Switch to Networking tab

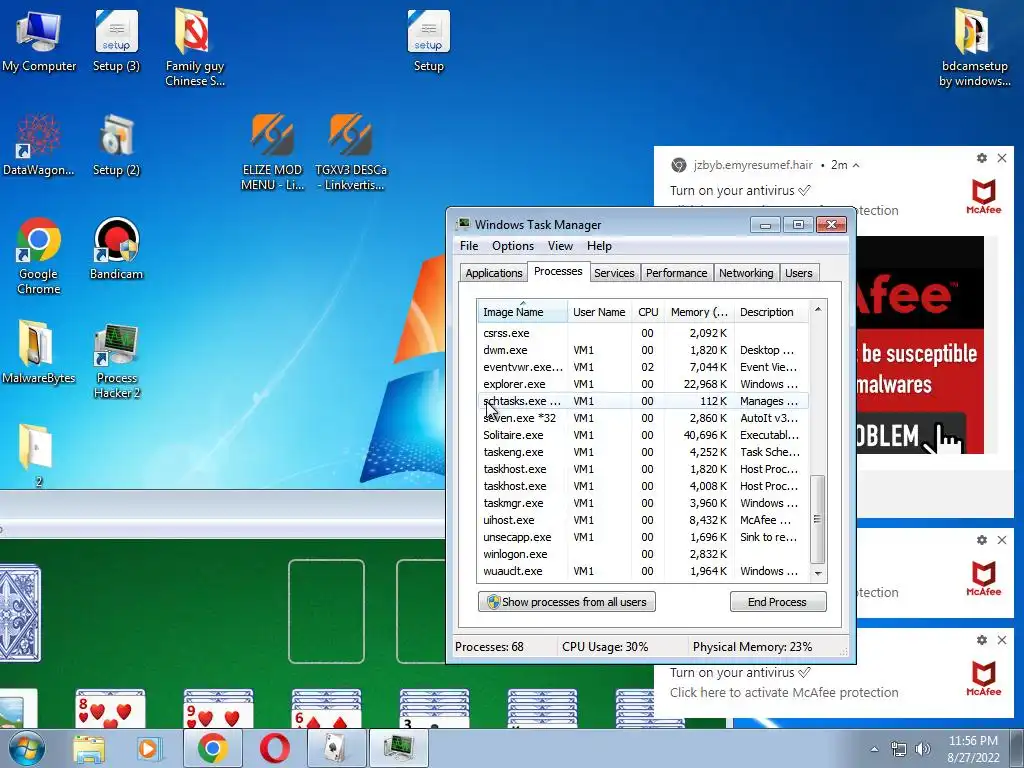pos(746,273)
